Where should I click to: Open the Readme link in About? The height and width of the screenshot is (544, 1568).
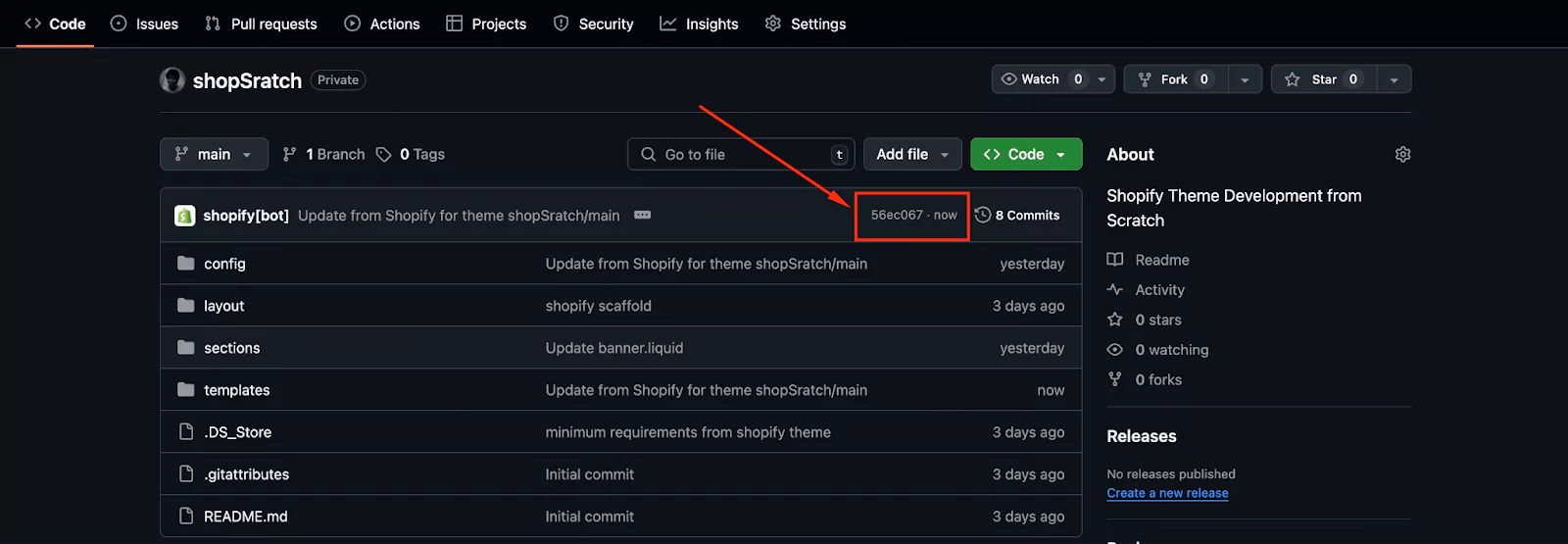1149,260
